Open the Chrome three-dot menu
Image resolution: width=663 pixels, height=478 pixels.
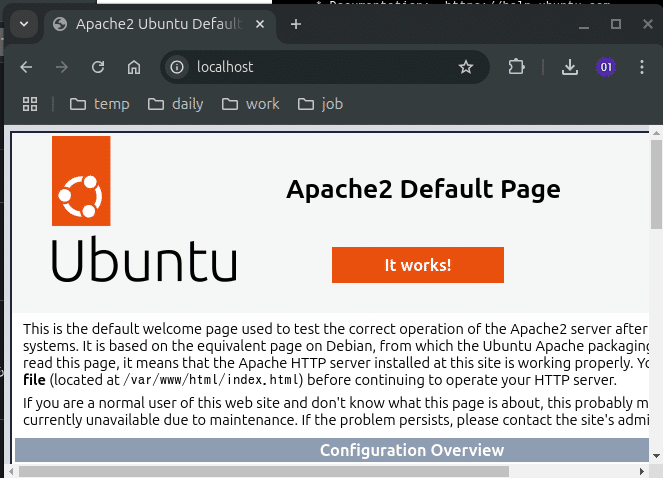[642, 67]
